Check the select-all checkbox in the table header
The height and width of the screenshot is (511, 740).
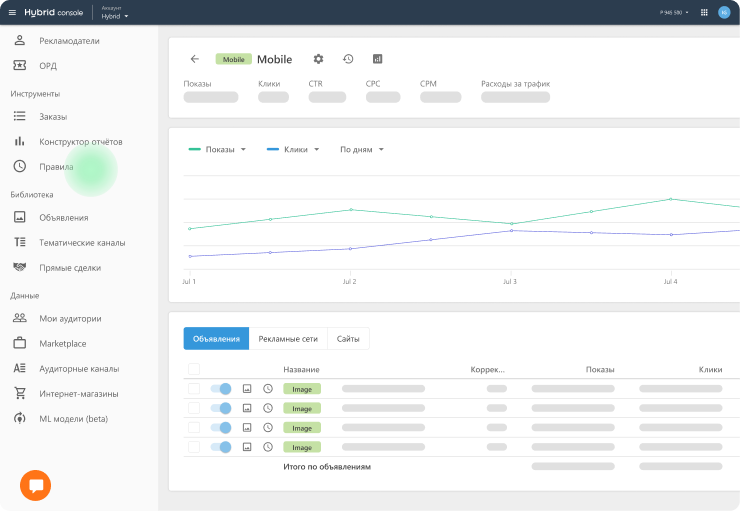point(194,369)
